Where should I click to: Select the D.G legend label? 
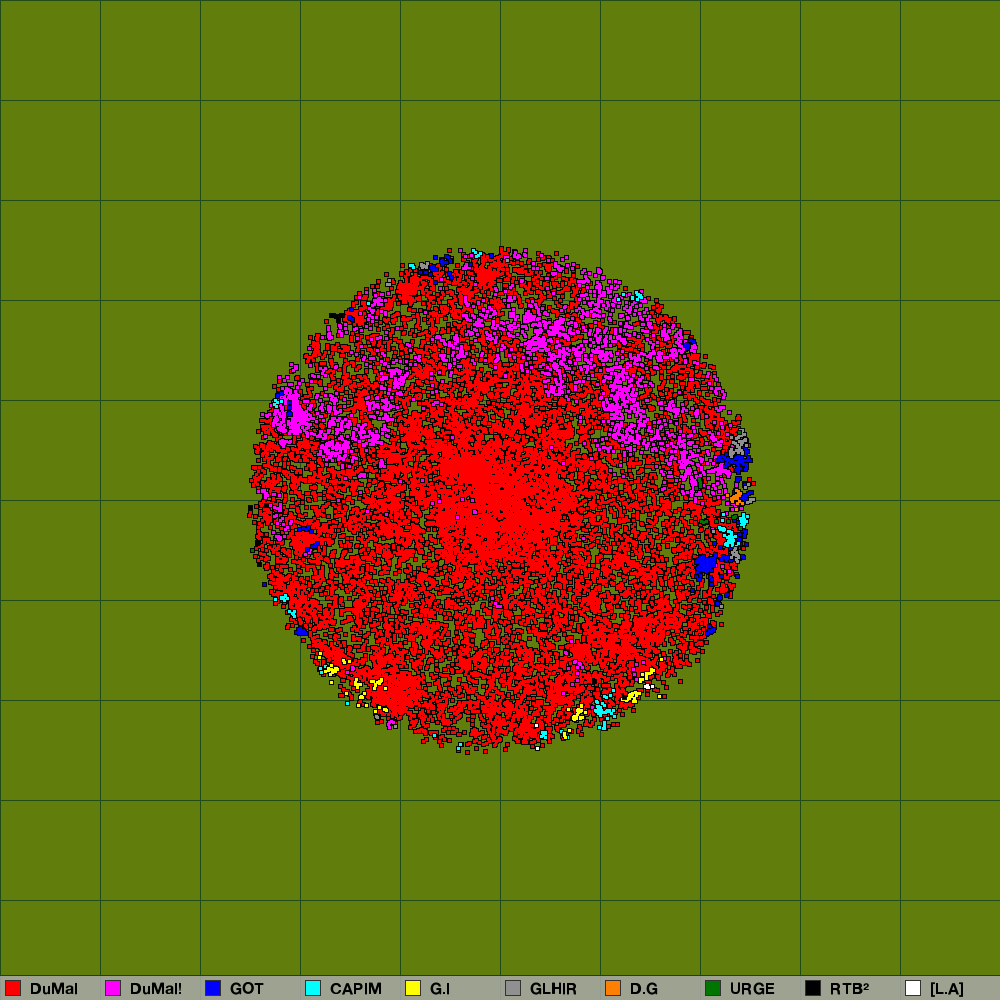(643, 989)
